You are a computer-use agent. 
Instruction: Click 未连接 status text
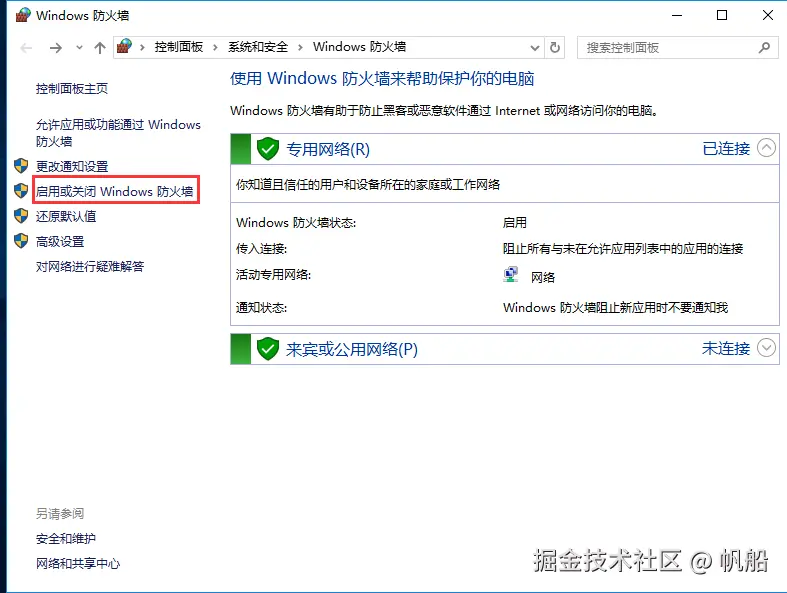[726, 348]
